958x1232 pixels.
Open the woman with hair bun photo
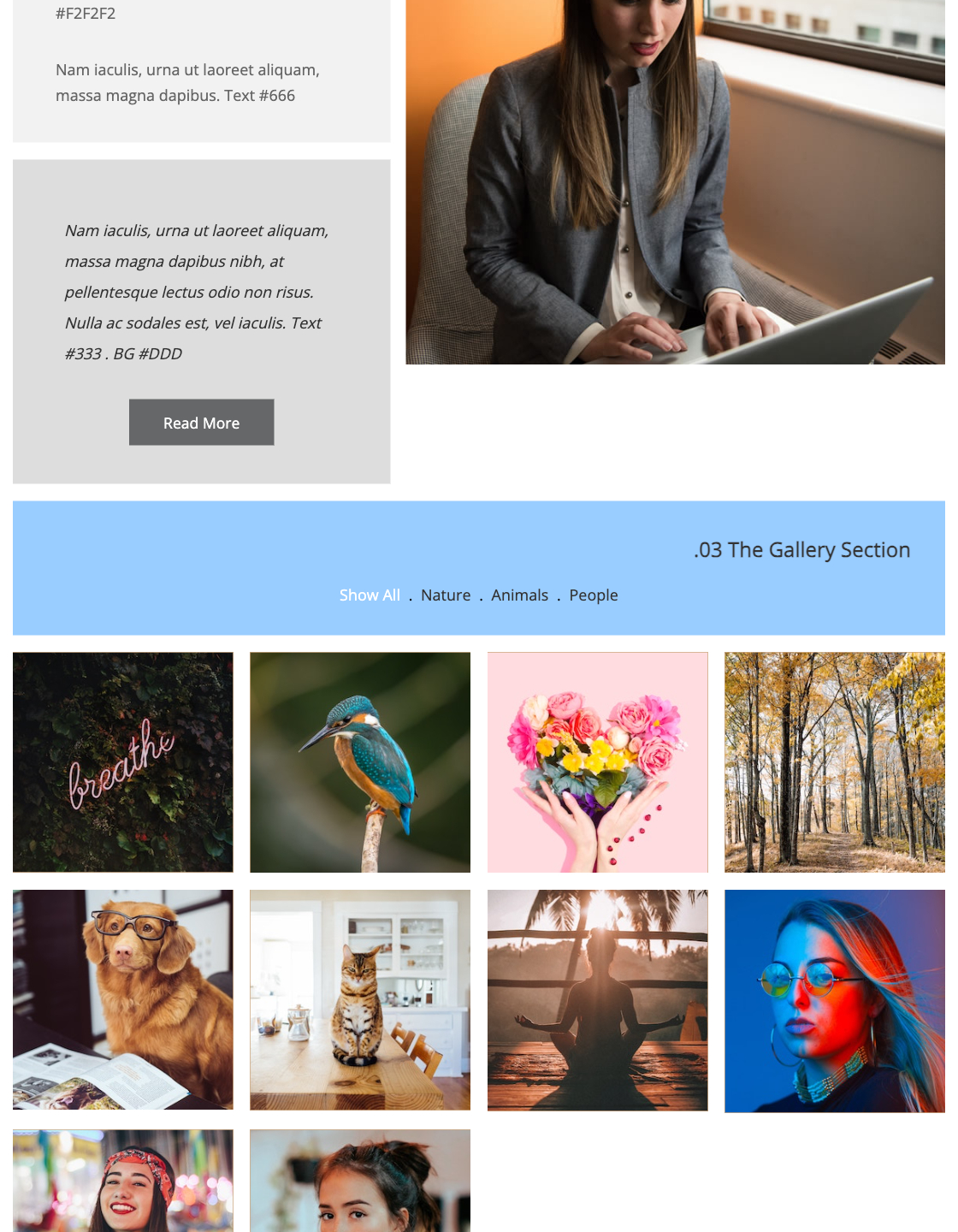point(360,1181)
